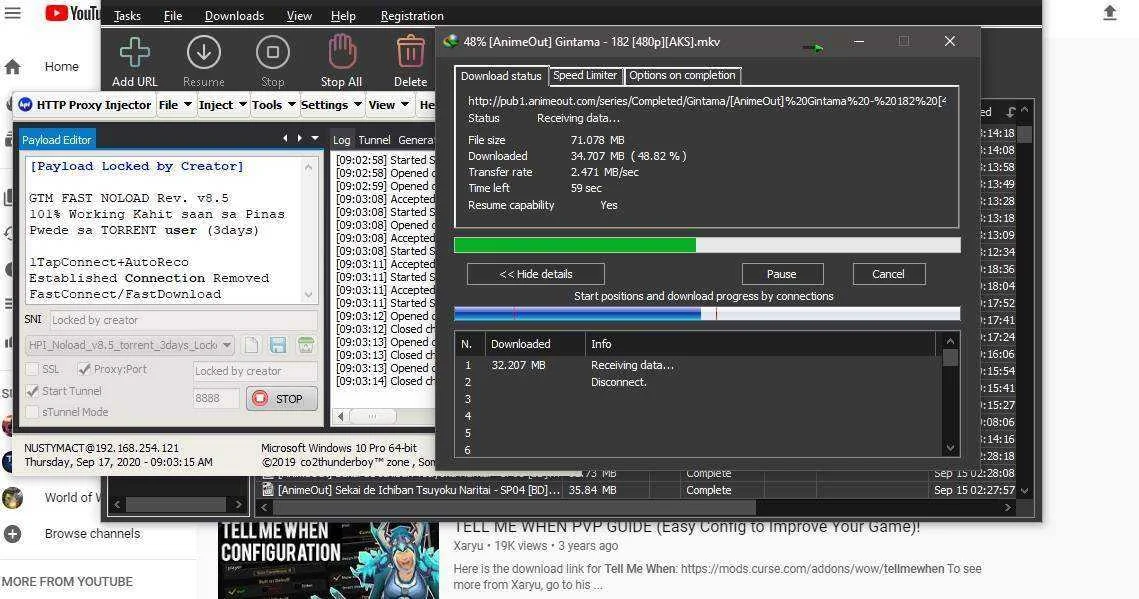This screenshot has width=1139, height=599.
Task: Click the Info column header in connections list
Action: point(763,344)
